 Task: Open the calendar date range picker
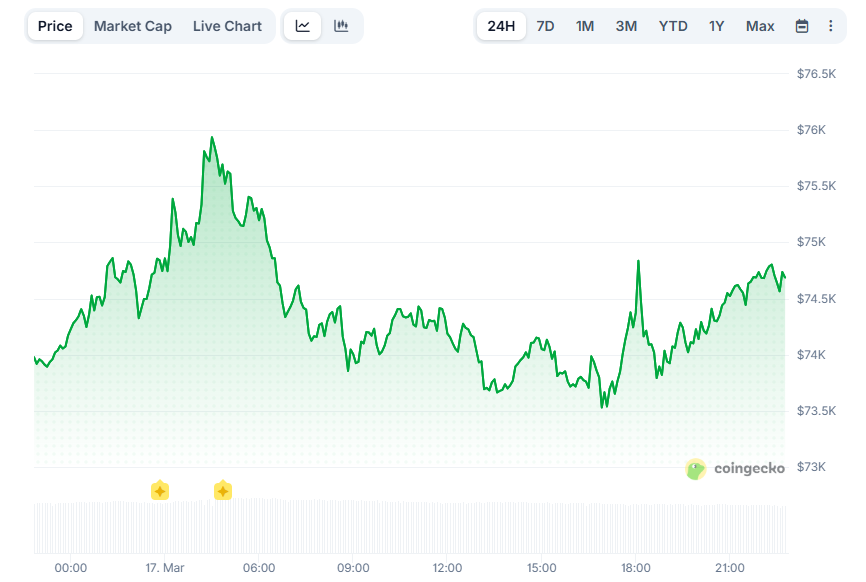click(802, 26)
